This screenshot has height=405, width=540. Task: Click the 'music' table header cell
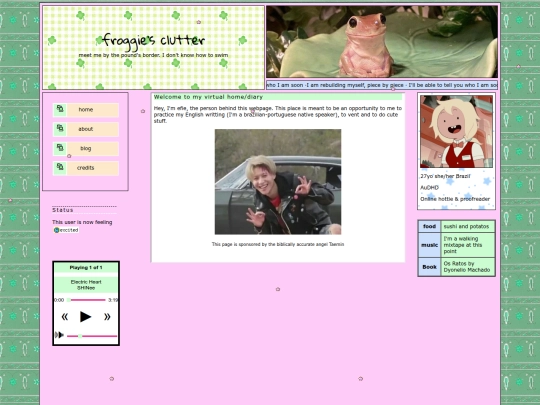pyautogui.click(x=429, y=245)
